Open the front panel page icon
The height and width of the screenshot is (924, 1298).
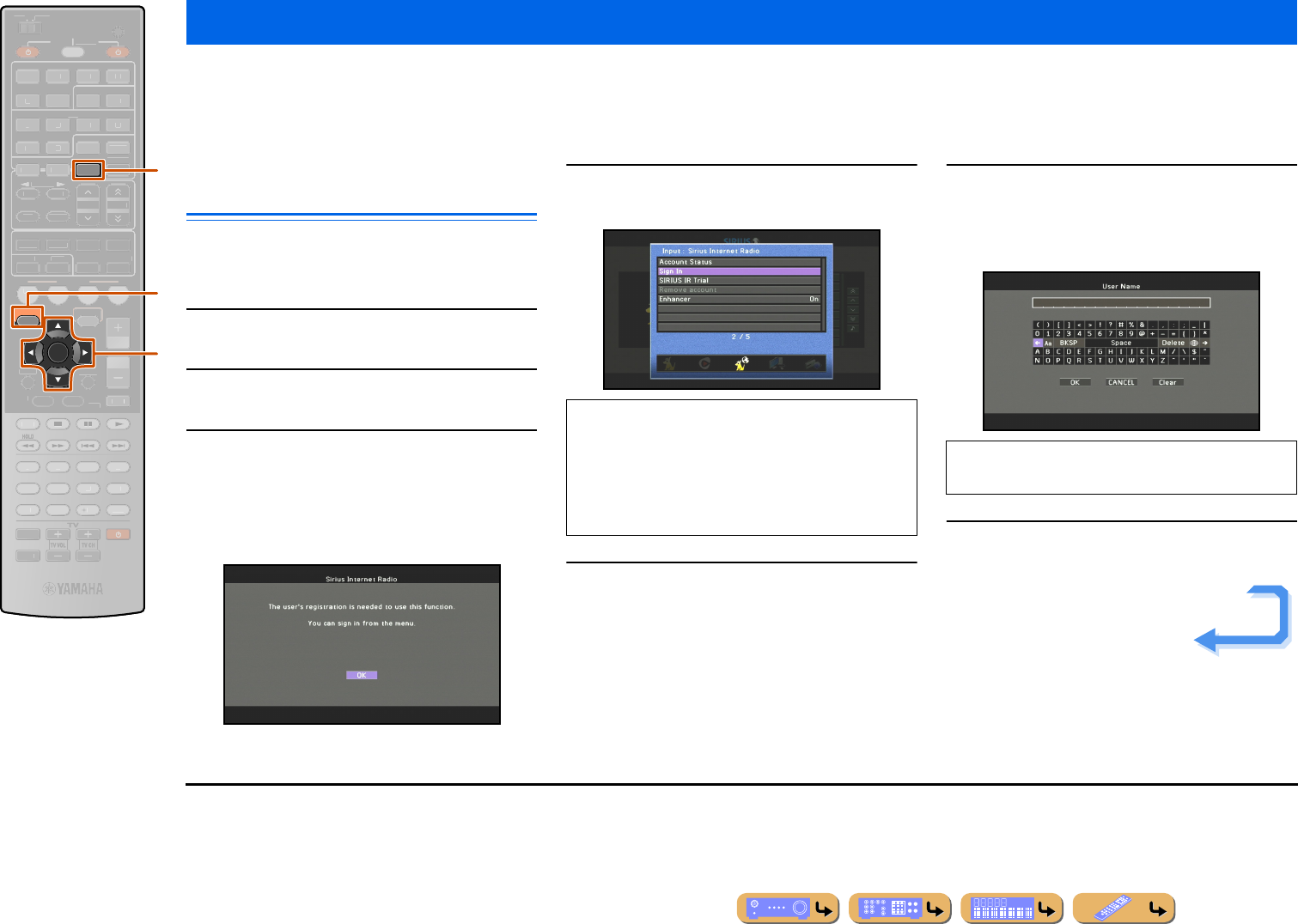[789, 908]
